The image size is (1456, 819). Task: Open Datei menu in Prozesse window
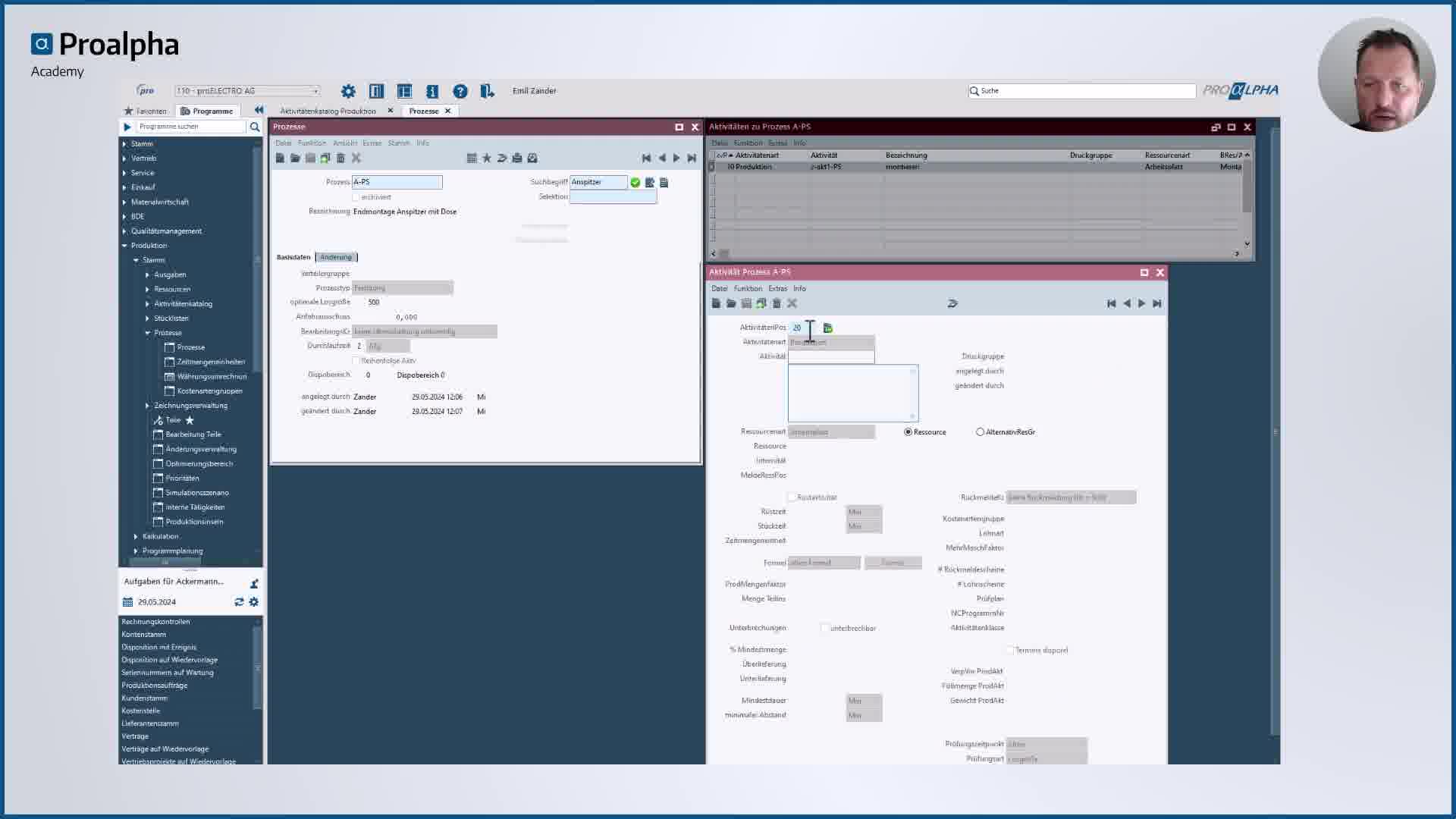[x=284, y=143]
